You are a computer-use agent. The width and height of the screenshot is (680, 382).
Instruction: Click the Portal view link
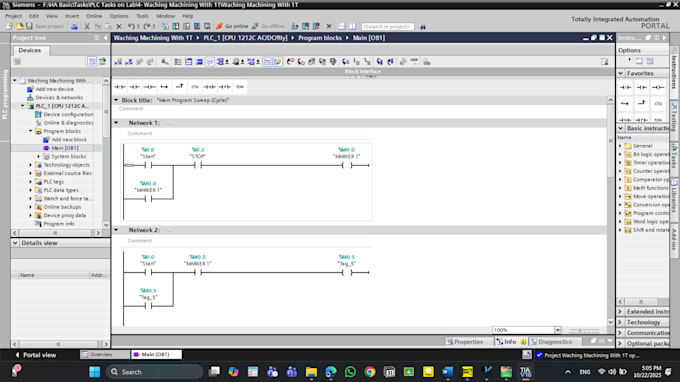pos(36,355)
